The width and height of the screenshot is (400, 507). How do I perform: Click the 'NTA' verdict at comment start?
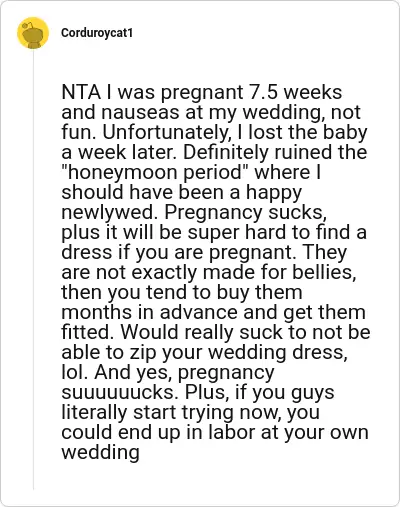click(81, 92)
